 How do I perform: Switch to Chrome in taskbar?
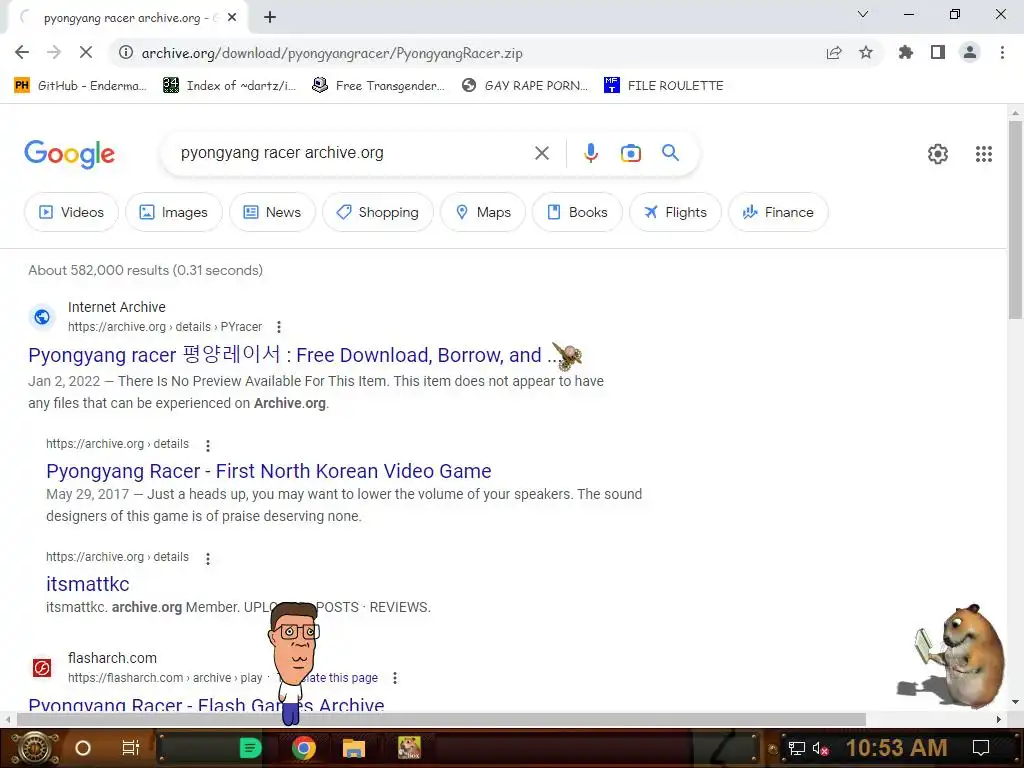(304, 748)
